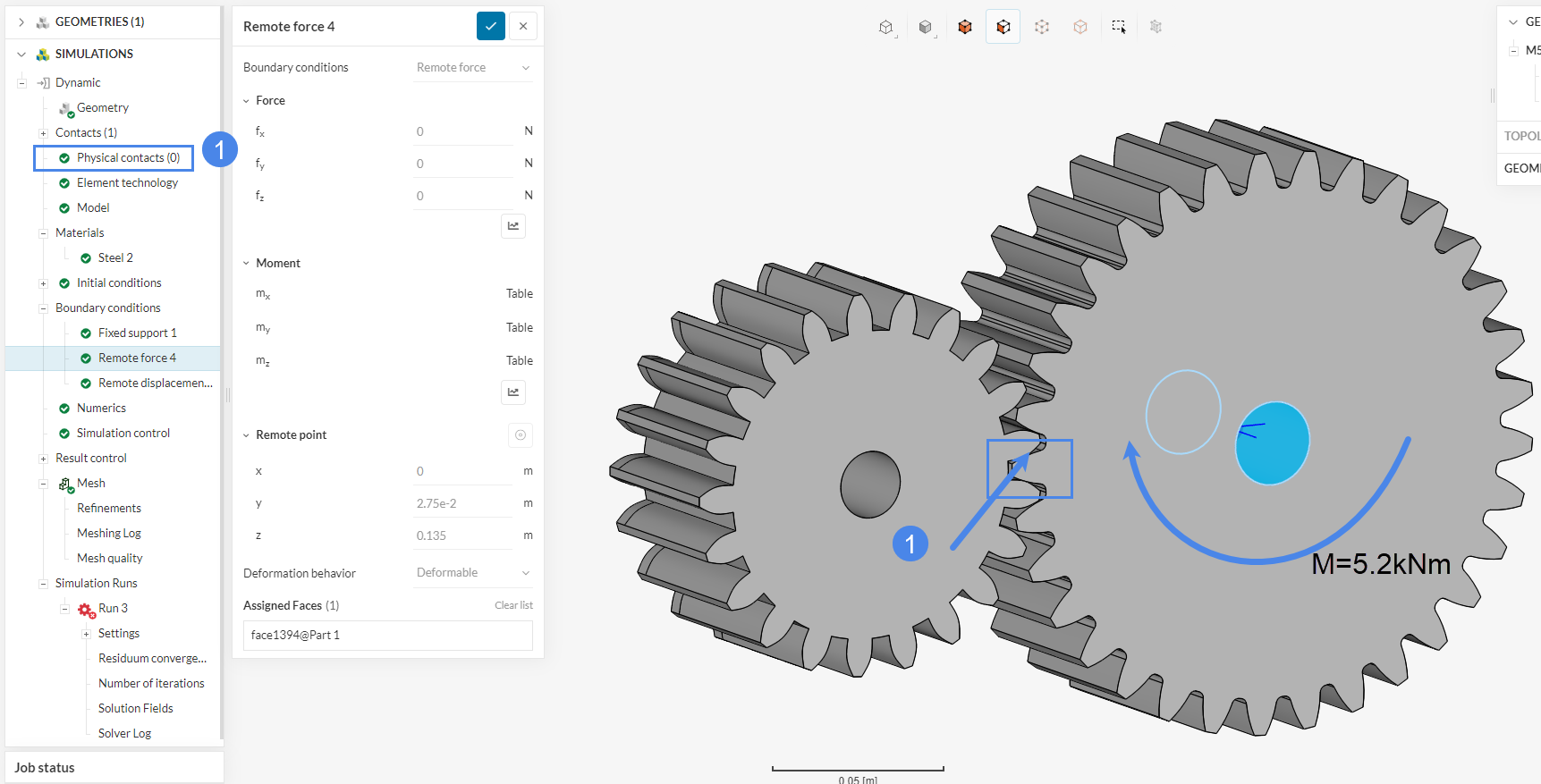Expand the GEOMETRIES section
The width and height of the screenshot is (1541, 784).
tap(21, 21)
